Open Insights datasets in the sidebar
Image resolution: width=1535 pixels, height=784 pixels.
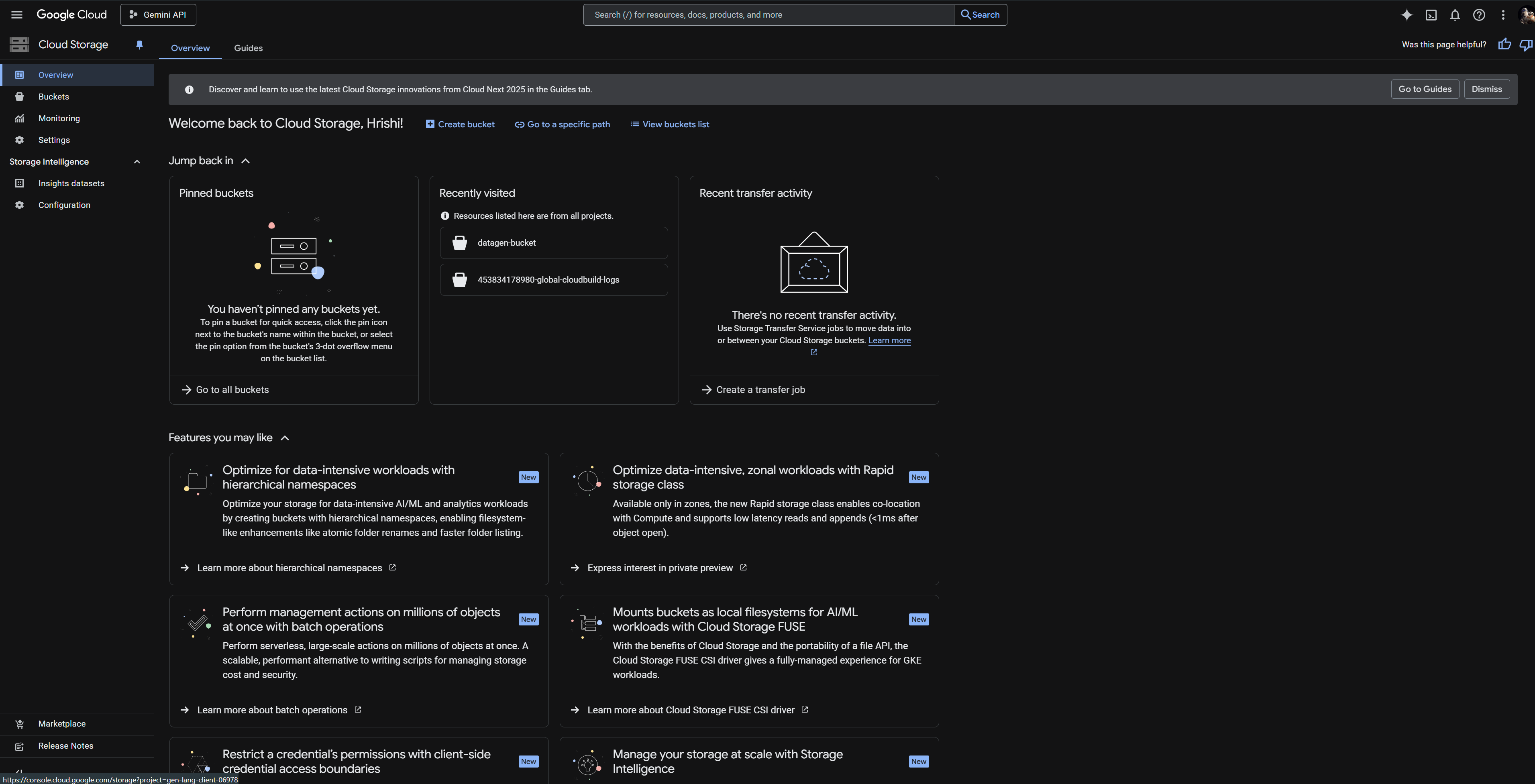[x=77, y=183]
